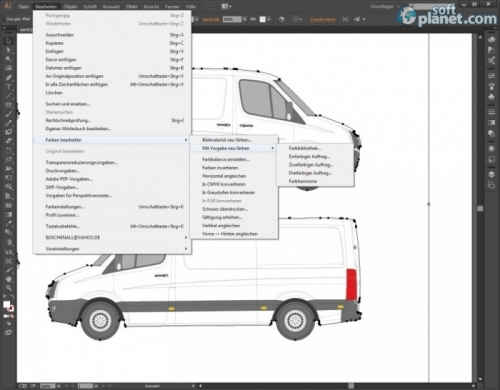The width and height of the screenshot is (500, 390).
Task: Open the Fenster menu
Action: 172,7
